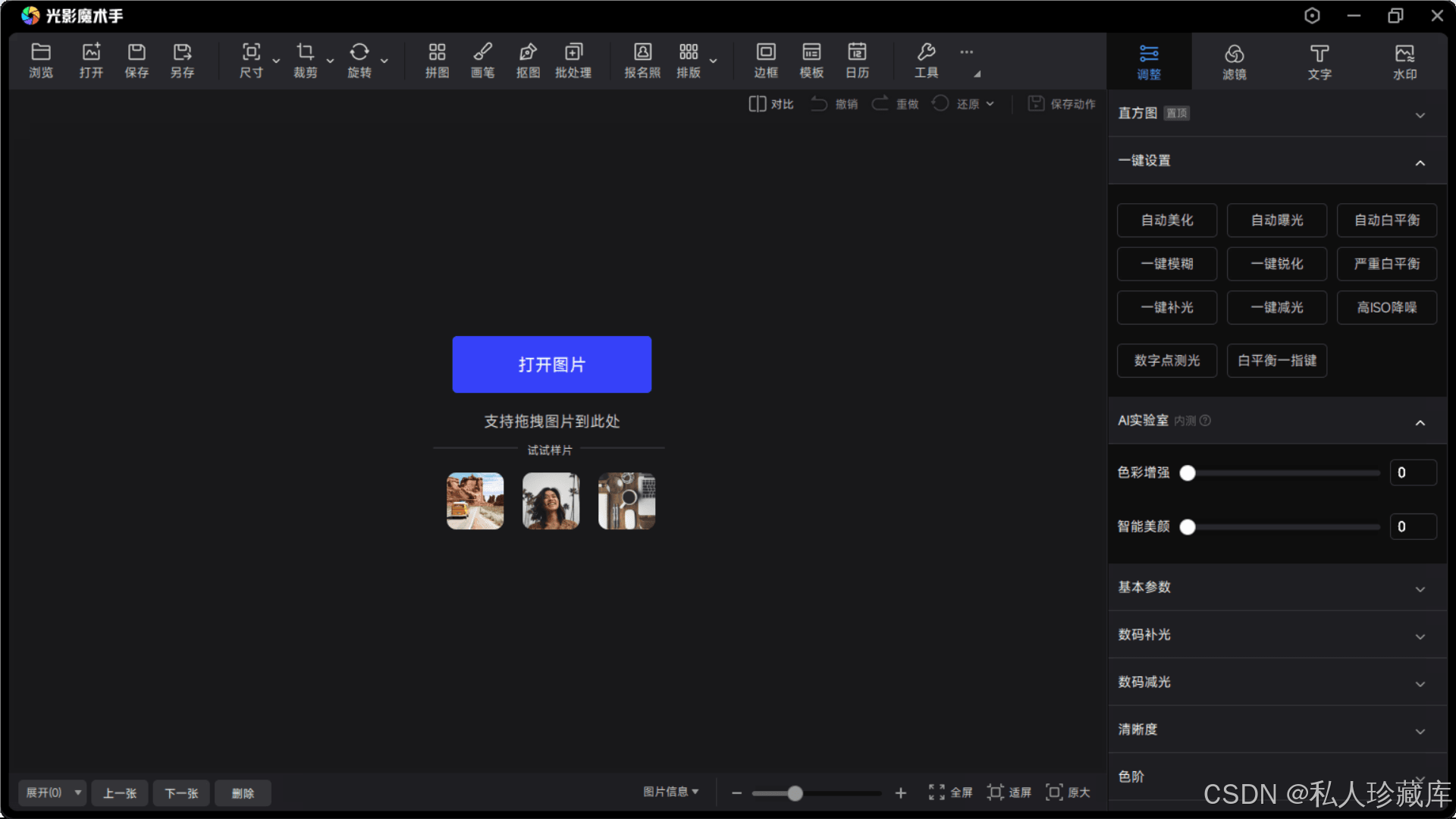Click the 拼图 collage tool icon
The image size is (1456, 819).
(437, 60)
